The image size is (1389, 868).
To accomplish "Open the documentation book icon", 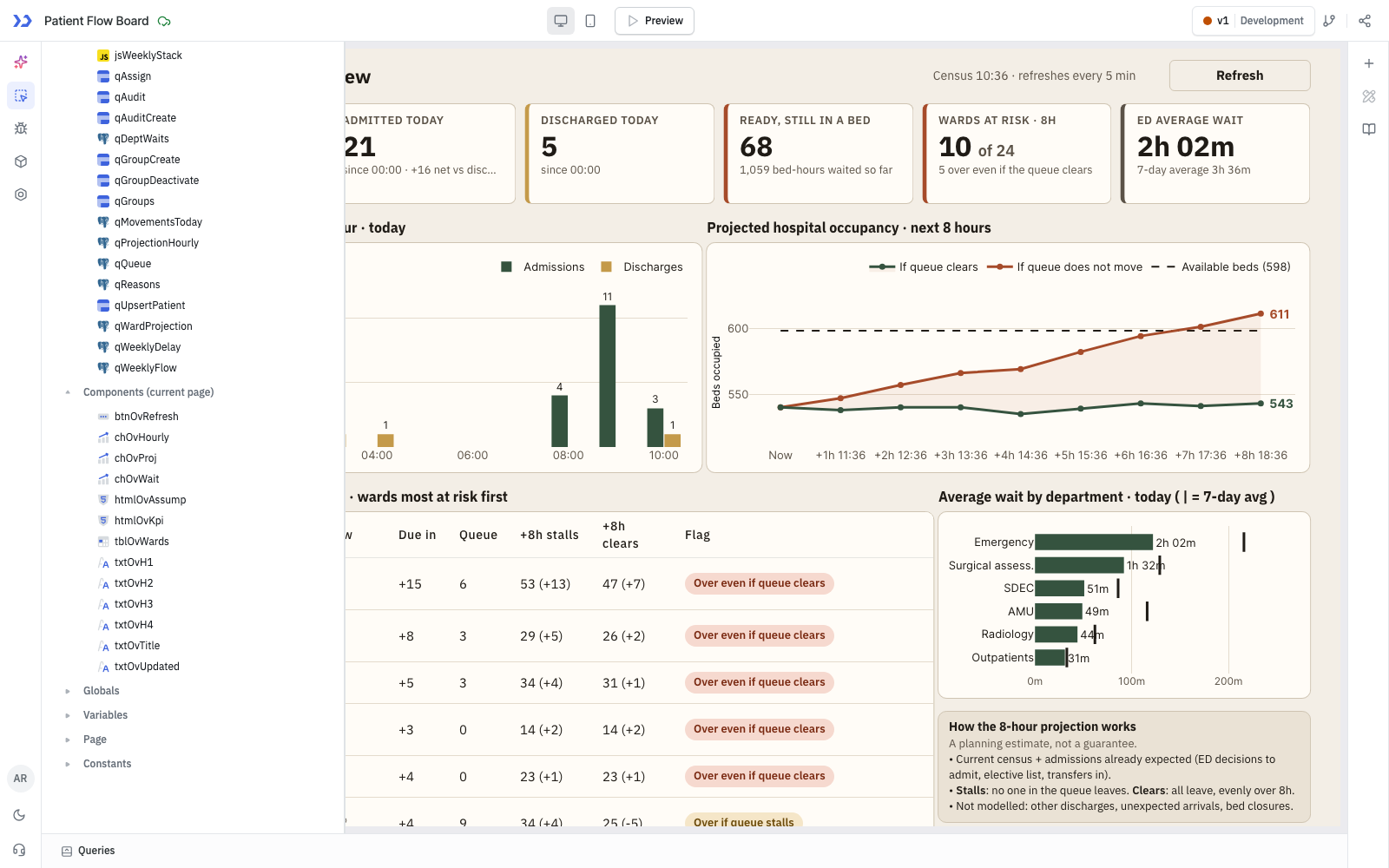I will [x=1369, y=129].
